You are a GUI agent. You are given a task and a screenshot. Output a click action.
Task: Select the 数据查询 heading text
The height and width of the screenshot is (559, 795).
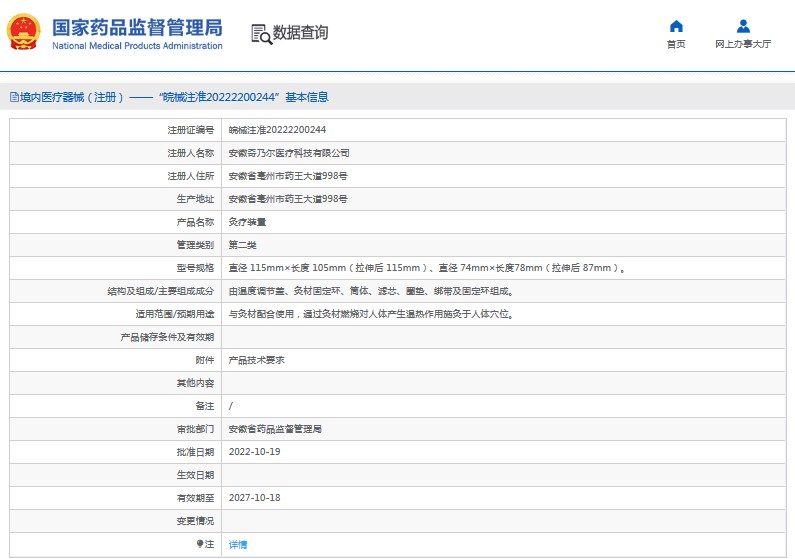coord(300,33)
